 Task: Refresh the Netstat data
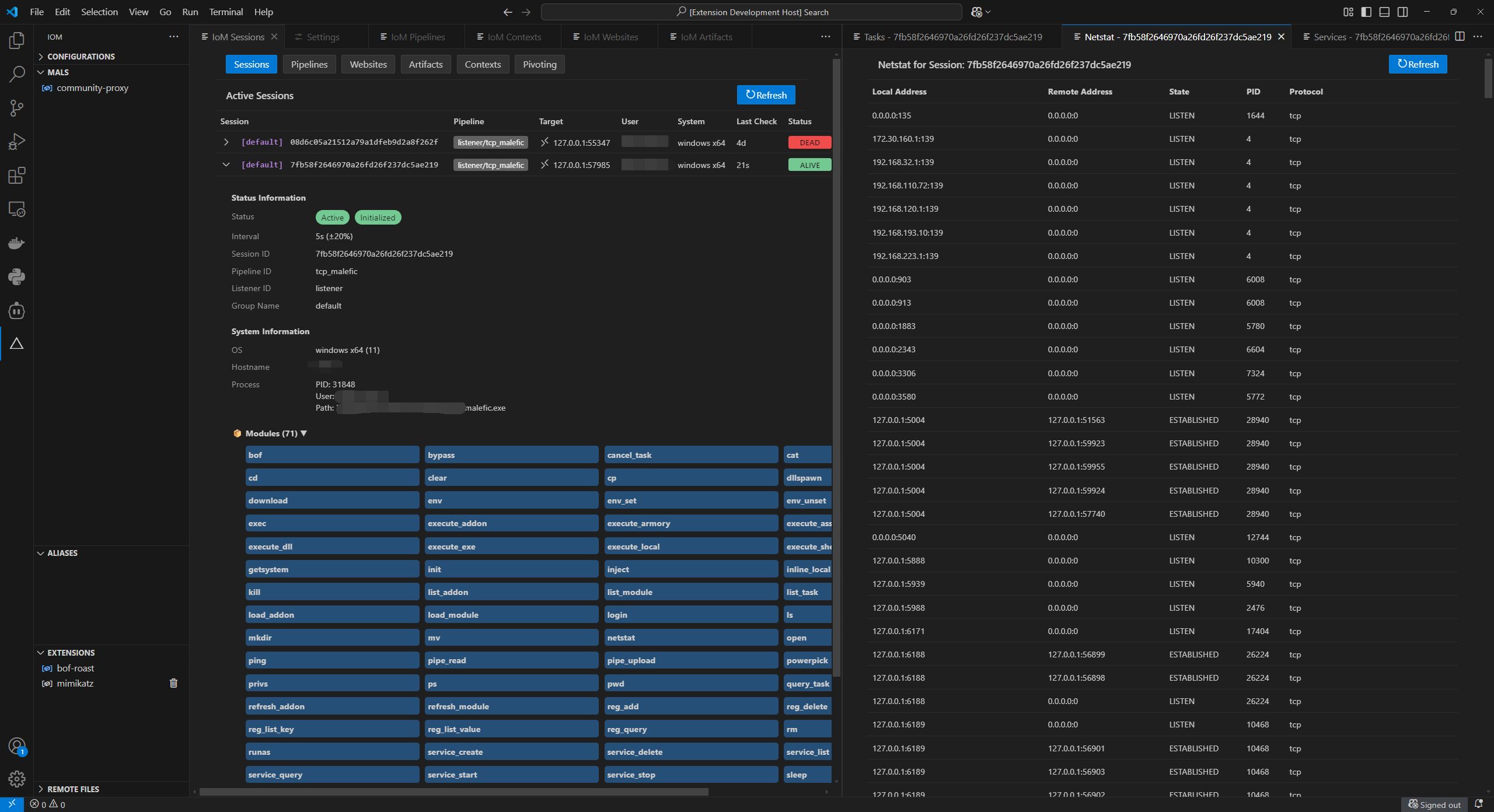pos(1418,64)
